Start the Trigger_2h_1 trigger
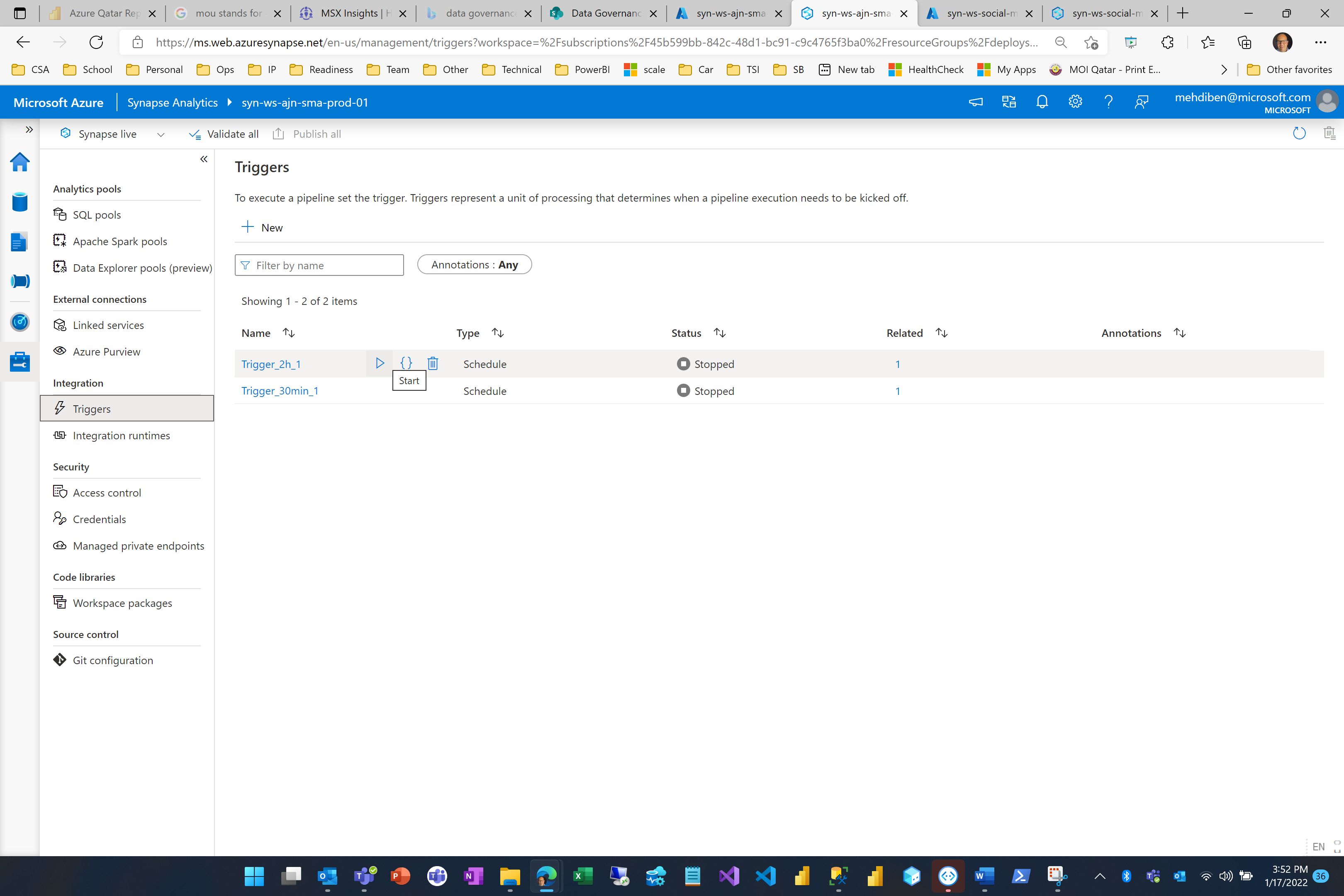 click(x=380, y=363)
